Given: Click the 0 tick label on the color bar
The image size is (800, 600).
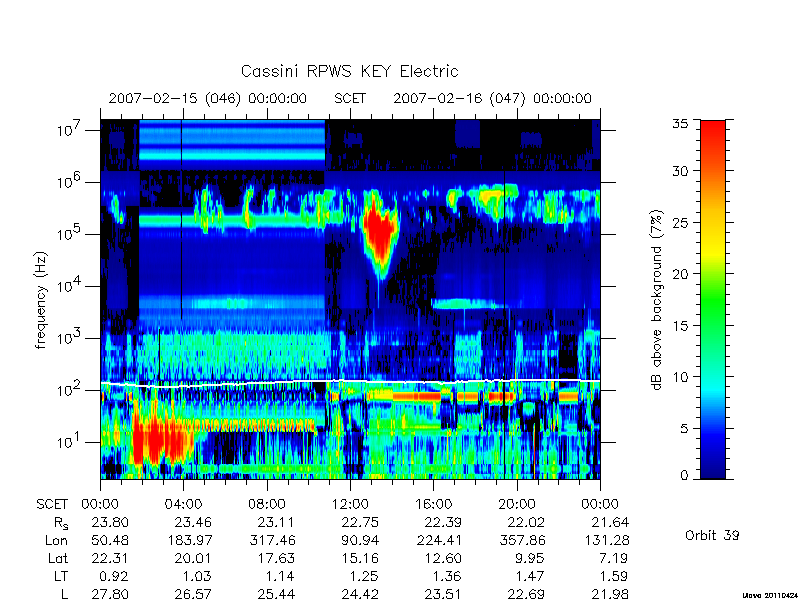Looking at the screenshot, I should point(684,475).
